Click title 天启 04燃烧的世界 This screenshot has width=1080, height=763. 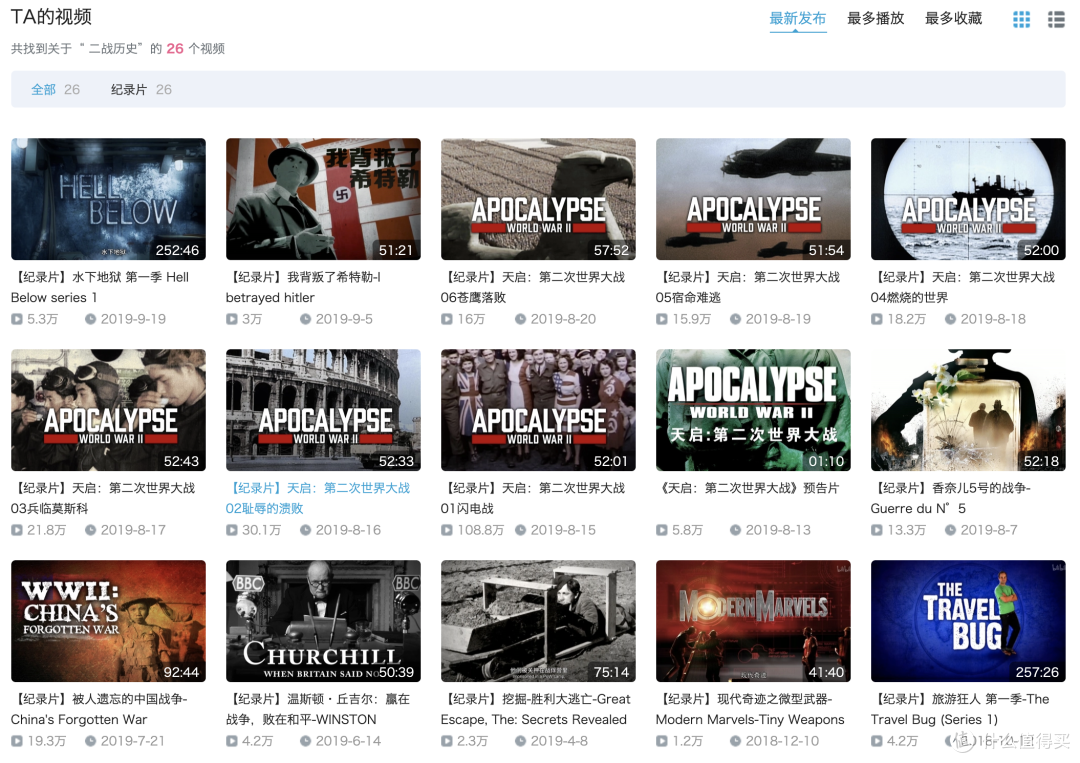(963, 287)
